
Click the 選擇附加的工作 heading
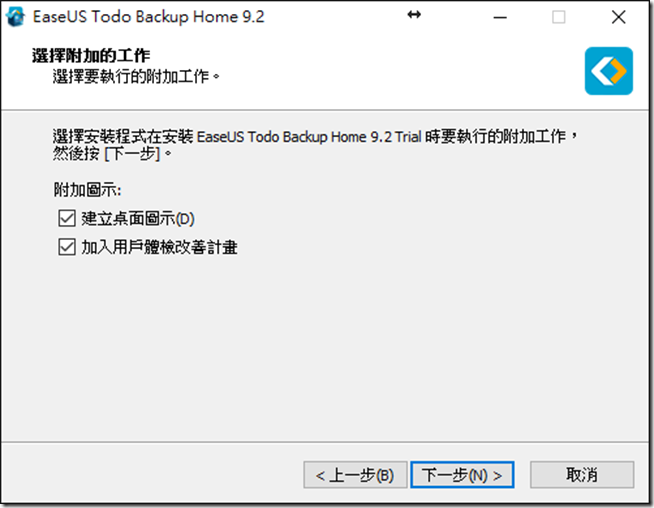[91, 55]
